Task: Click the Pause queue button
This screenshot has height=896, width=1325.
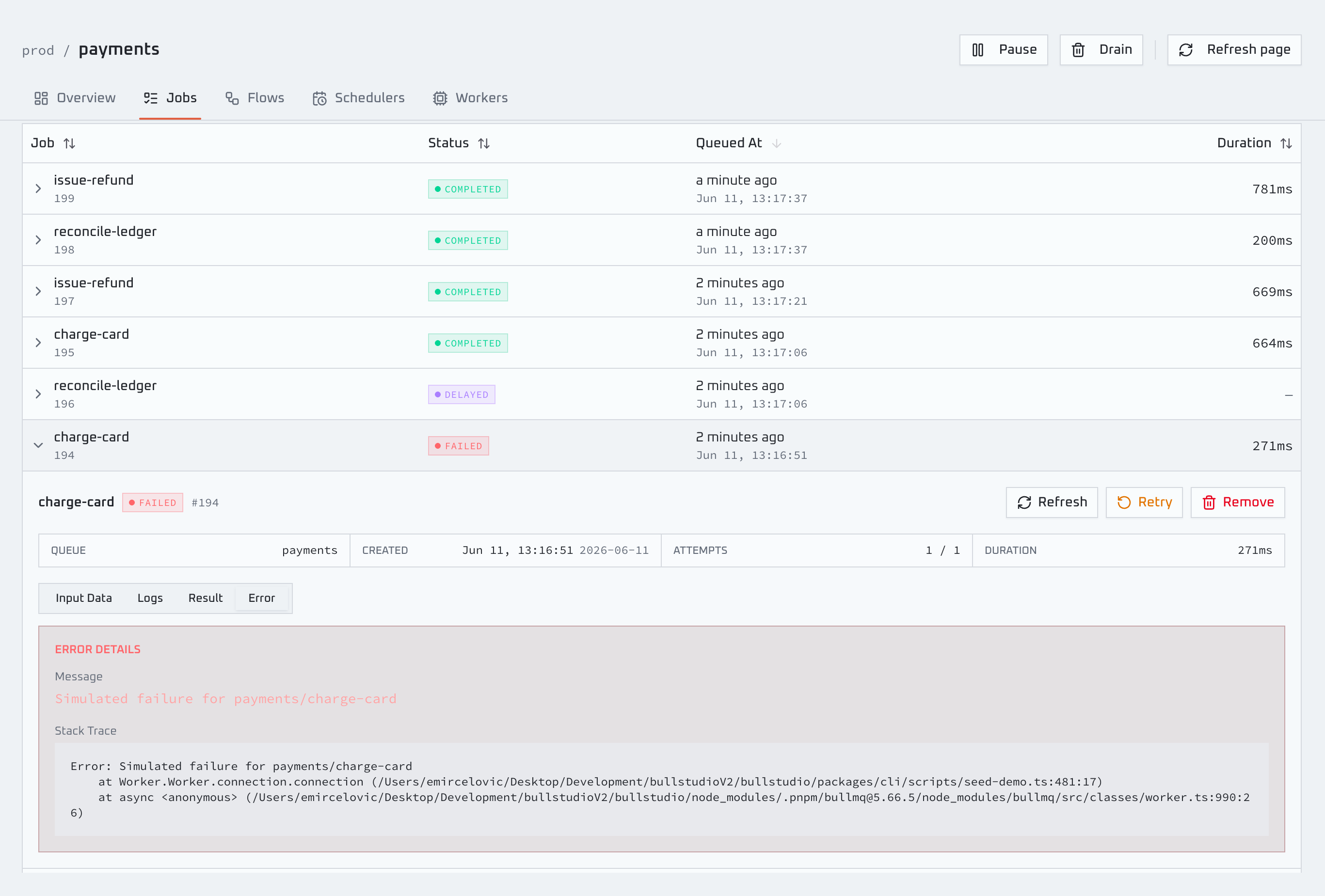Action: (x=1004, y=49)
